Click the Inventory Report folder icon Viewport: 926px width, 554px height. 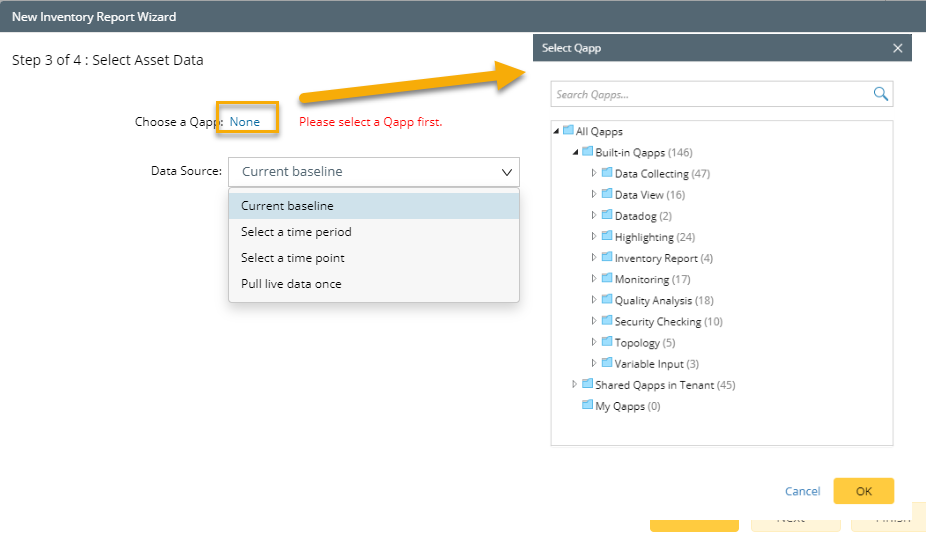click(x=606, y=258)
